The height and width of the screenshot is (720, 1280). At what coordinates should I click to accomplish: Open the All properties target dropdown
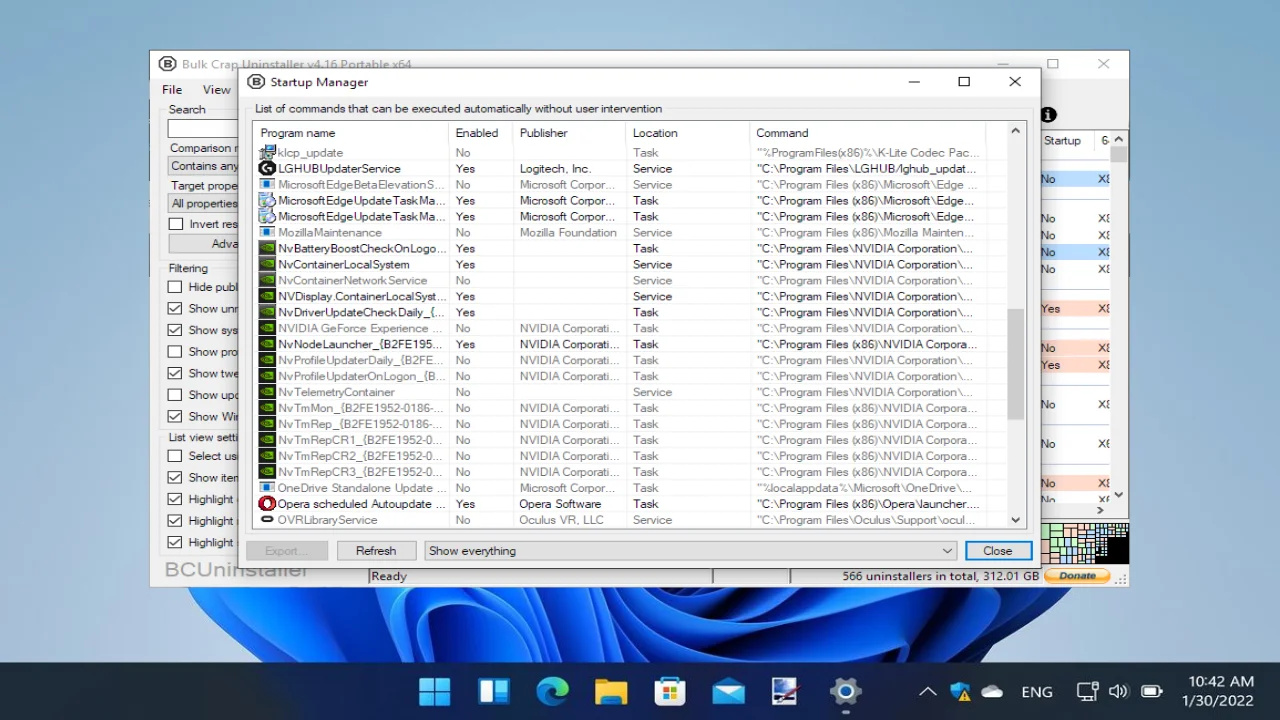[204, 203]
